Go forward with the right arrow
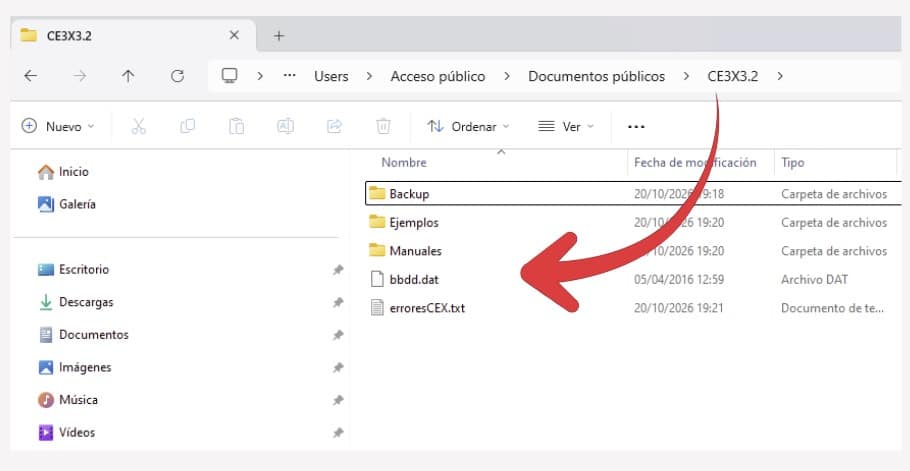This screenshot has height=471, width=910. pos(80,75)
